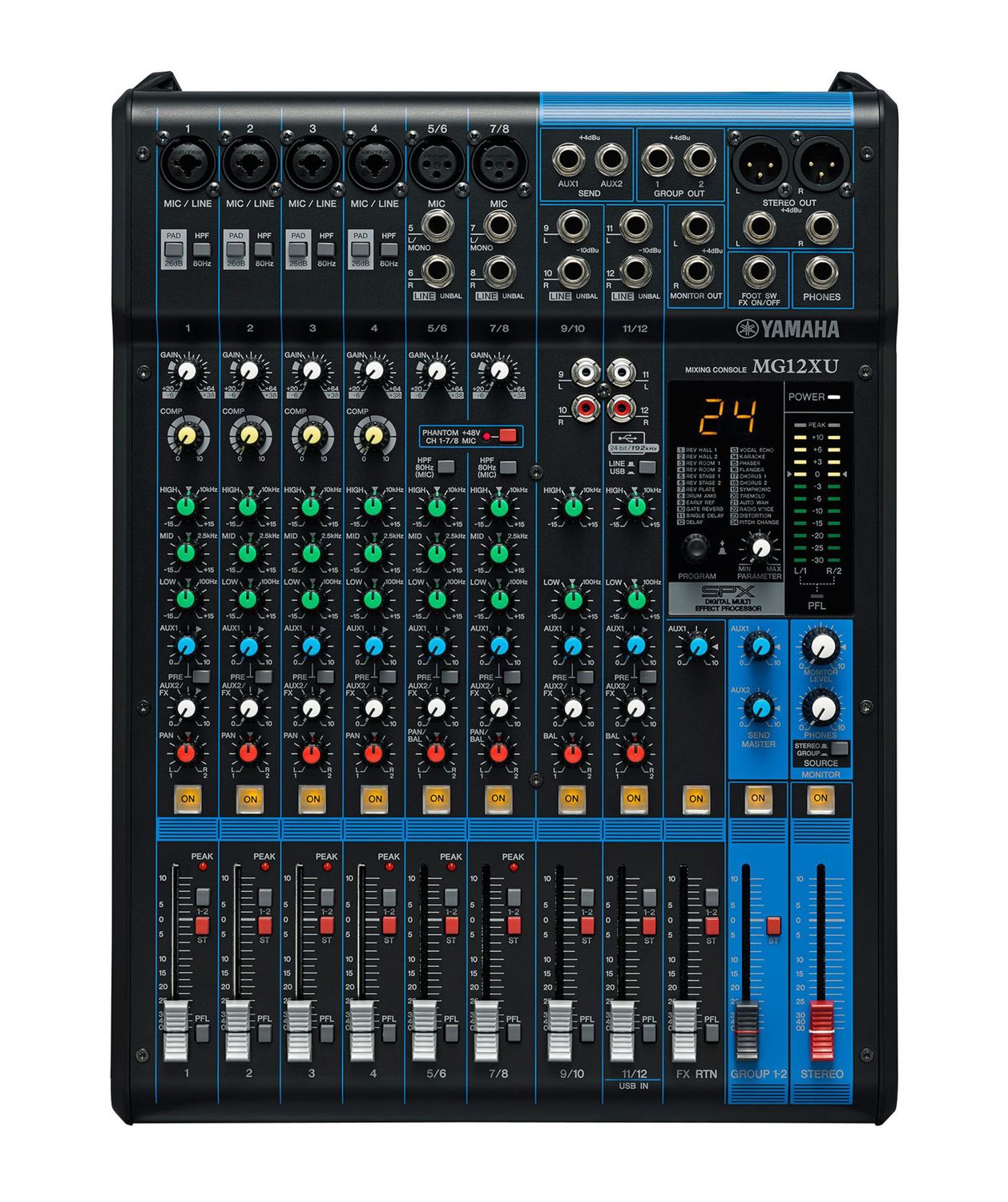Click the red STEREO master fader

[x=821, y=1030]
